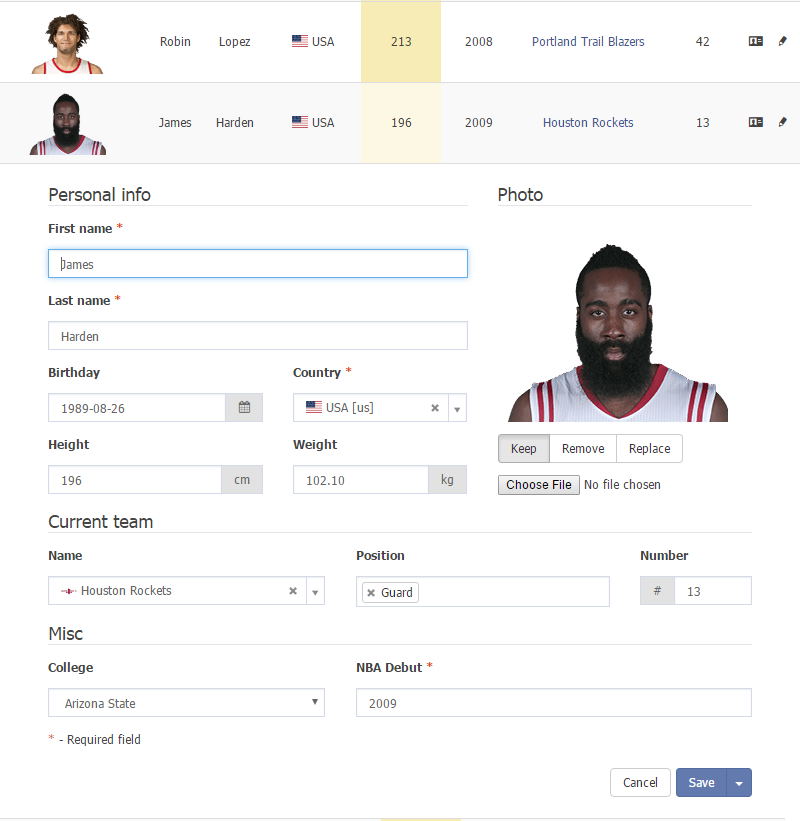
Task: Click the Cancel button
Action: pyautogui.click(x=640, y=783)
